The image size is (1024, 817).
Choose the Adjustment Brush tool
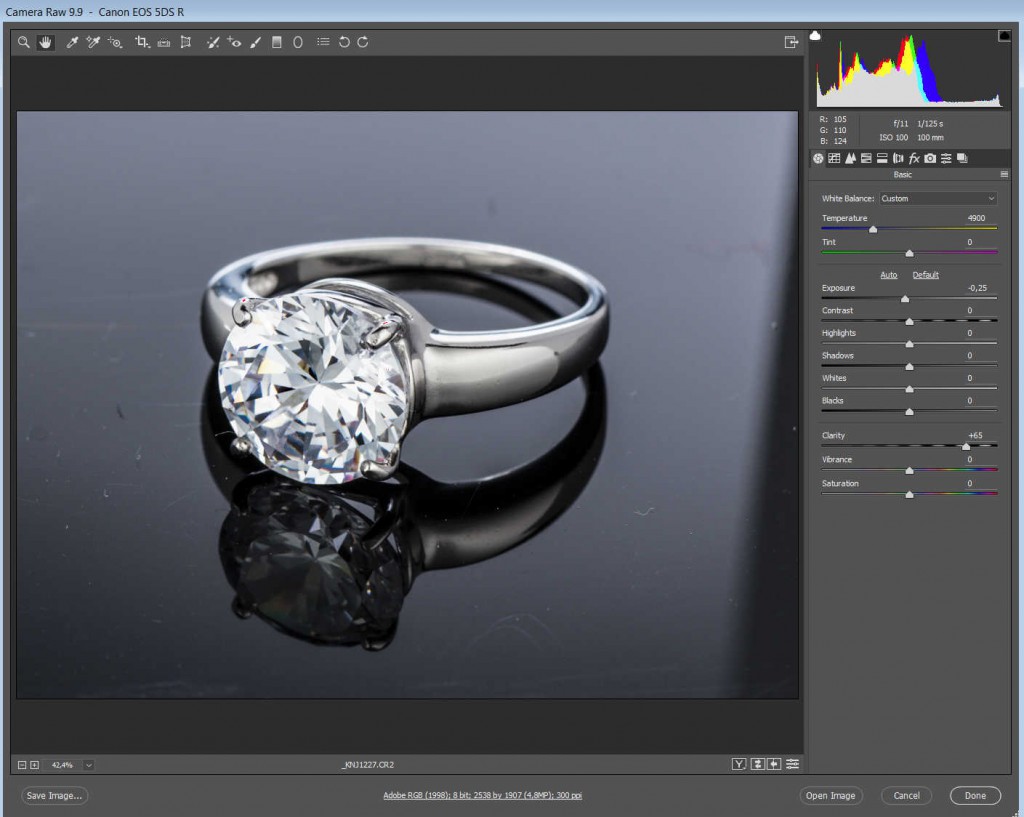click(x=255, y=42)
